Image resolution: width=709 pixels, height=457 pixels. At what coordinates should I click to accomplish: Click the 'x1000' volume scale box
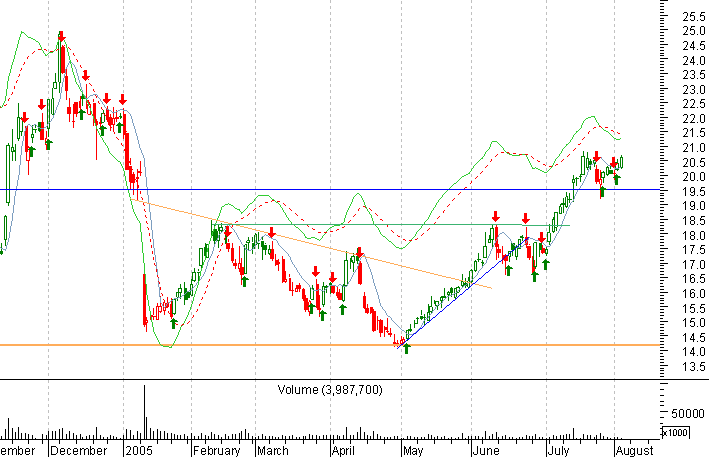click(x=675, y=432)
